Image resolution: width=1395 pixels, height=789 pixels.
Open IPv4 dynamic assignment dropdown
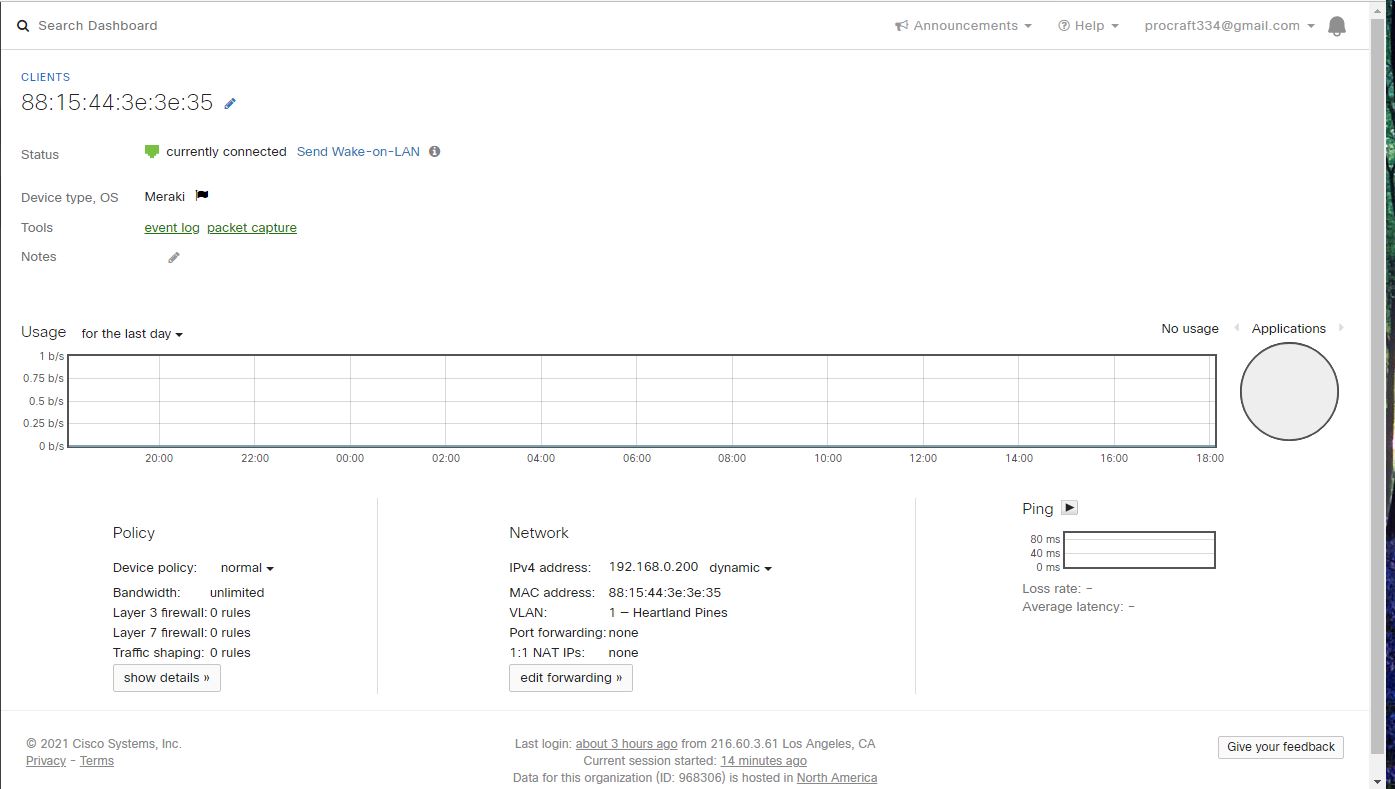point(740,568)
